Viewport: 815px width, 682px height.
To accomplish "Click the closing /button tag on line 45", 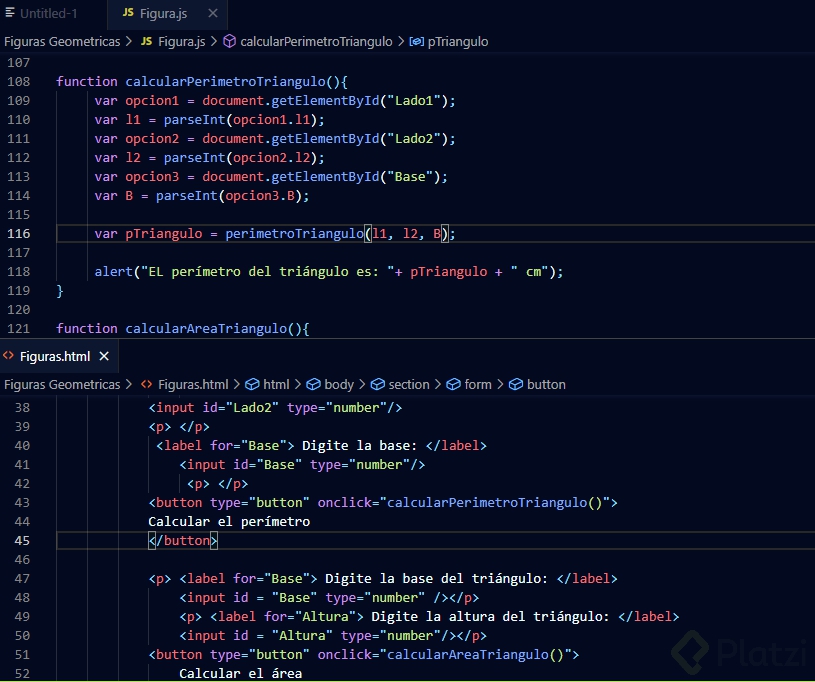I will coord(183,541).
